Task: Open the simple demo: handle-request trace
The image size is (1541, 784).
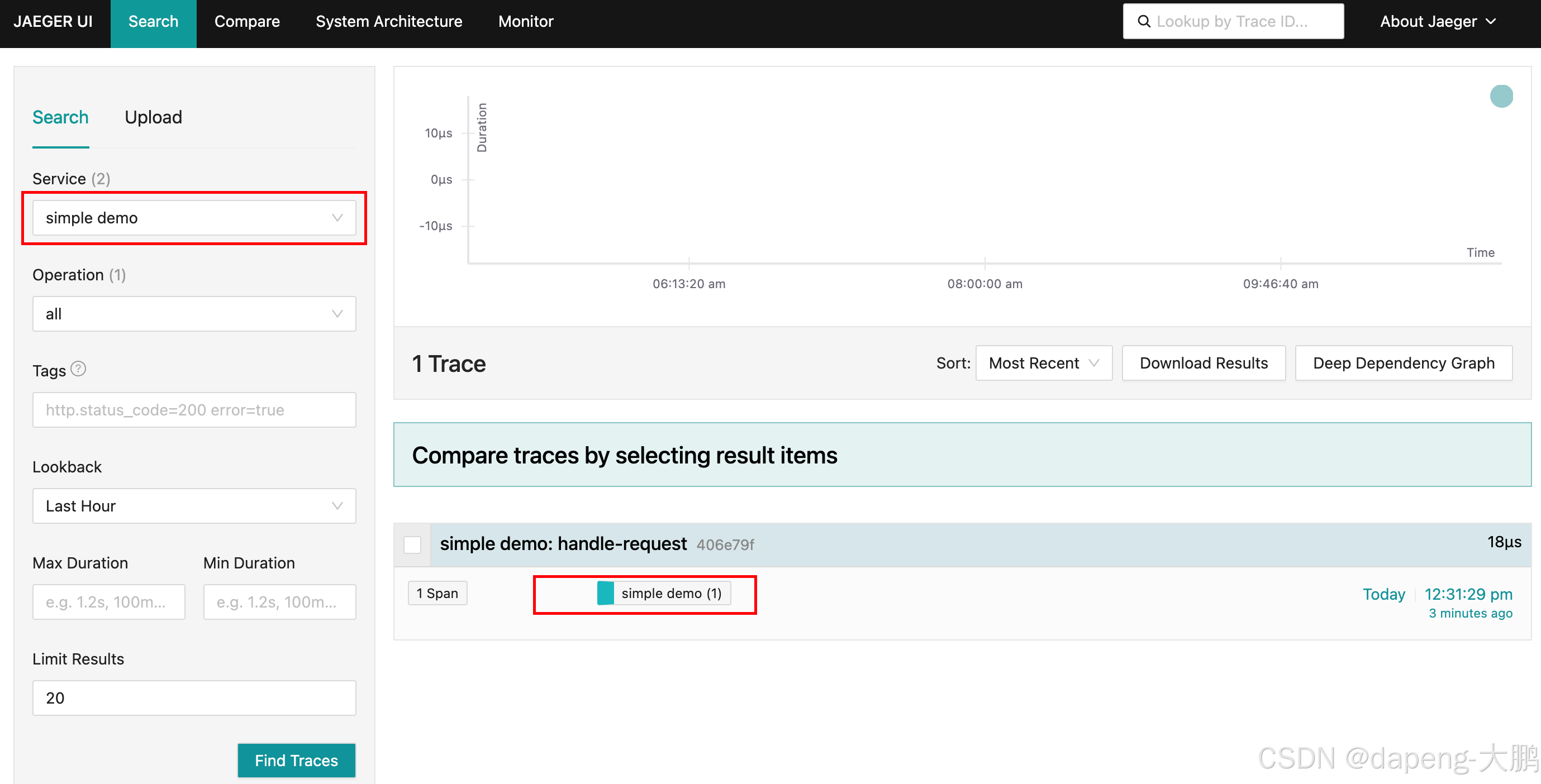Action: [563, 543]
